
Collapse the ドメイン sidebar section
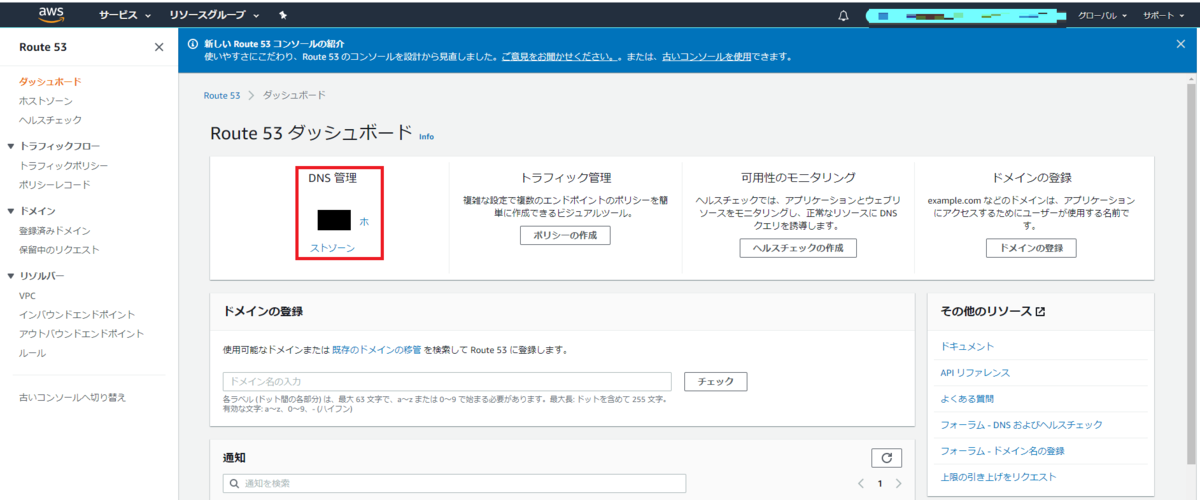(x=11, y=211)
